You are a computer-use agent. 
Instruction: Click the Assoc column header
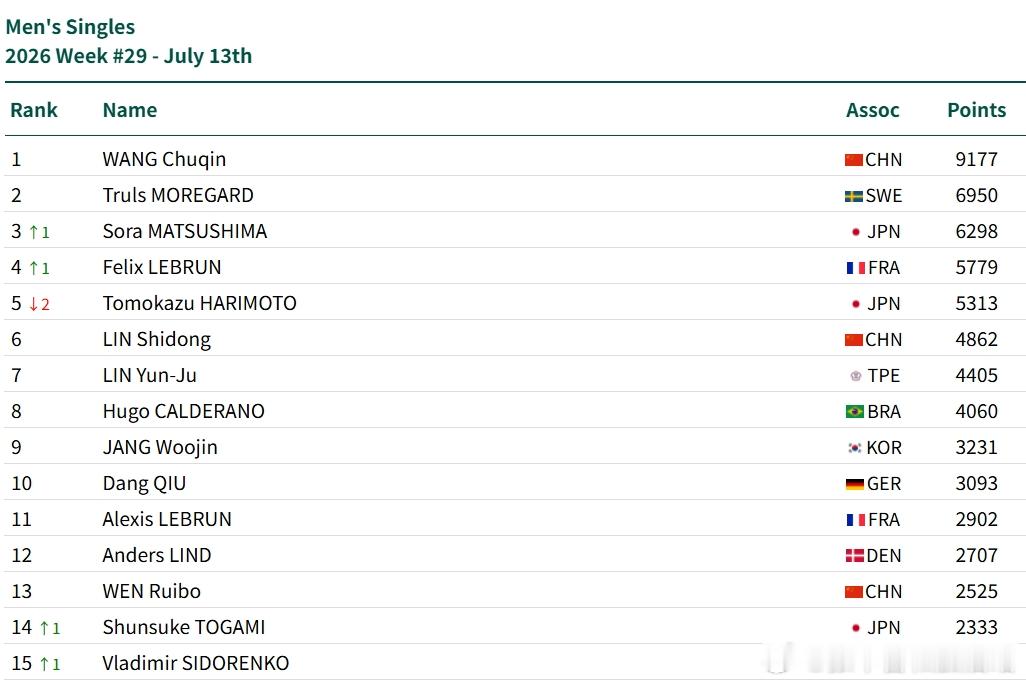(x=872, y=110)
